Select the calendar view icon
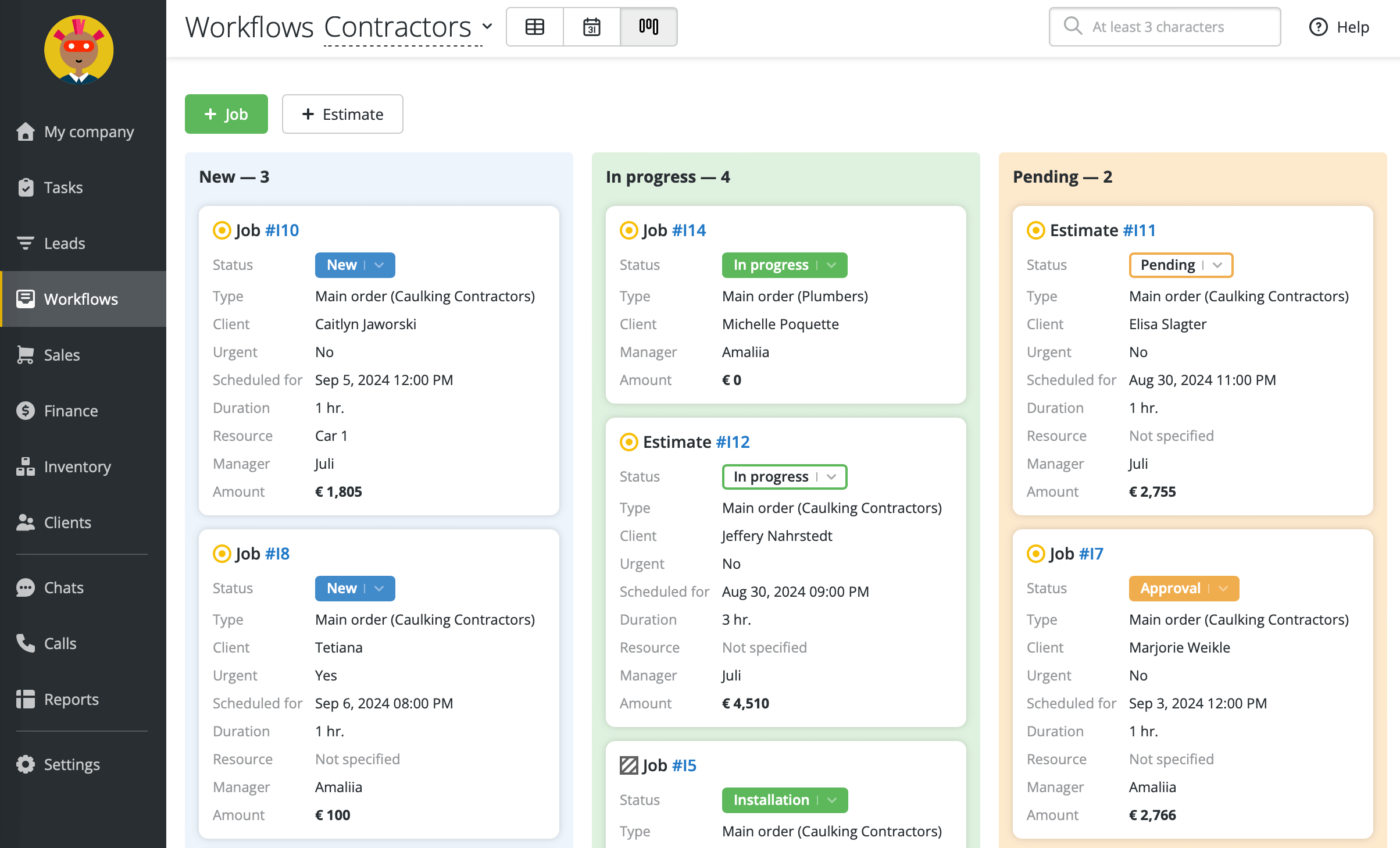The width and height of the screenshot is (1400, 848). point(592,27)
